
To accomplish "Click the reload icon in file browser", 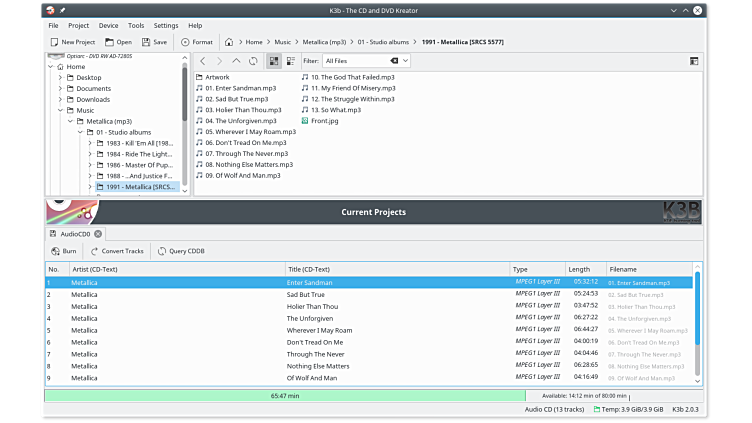I will coord(253,61).
